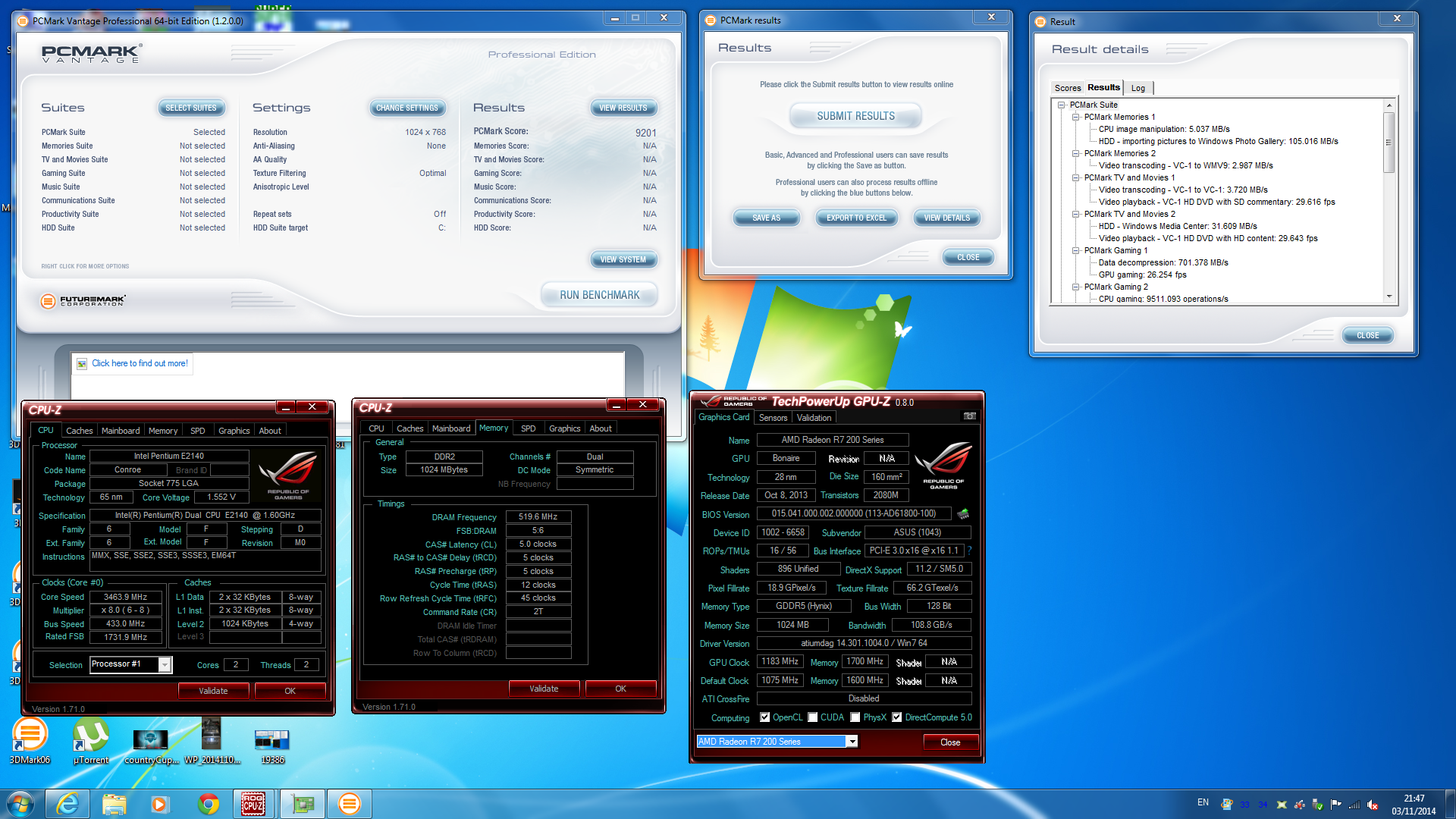Click the image icon beside 'Click here to find out more!'
This screenshot has height=819, width=1456.
[82, 364]
